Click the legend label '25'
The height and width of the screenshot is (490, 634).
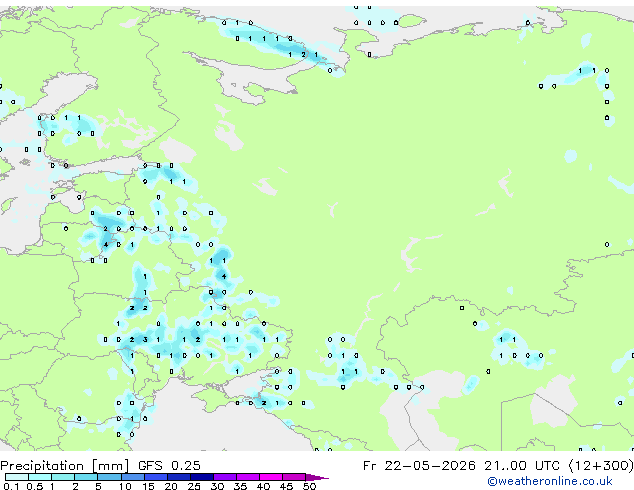[x=194, y=486]
